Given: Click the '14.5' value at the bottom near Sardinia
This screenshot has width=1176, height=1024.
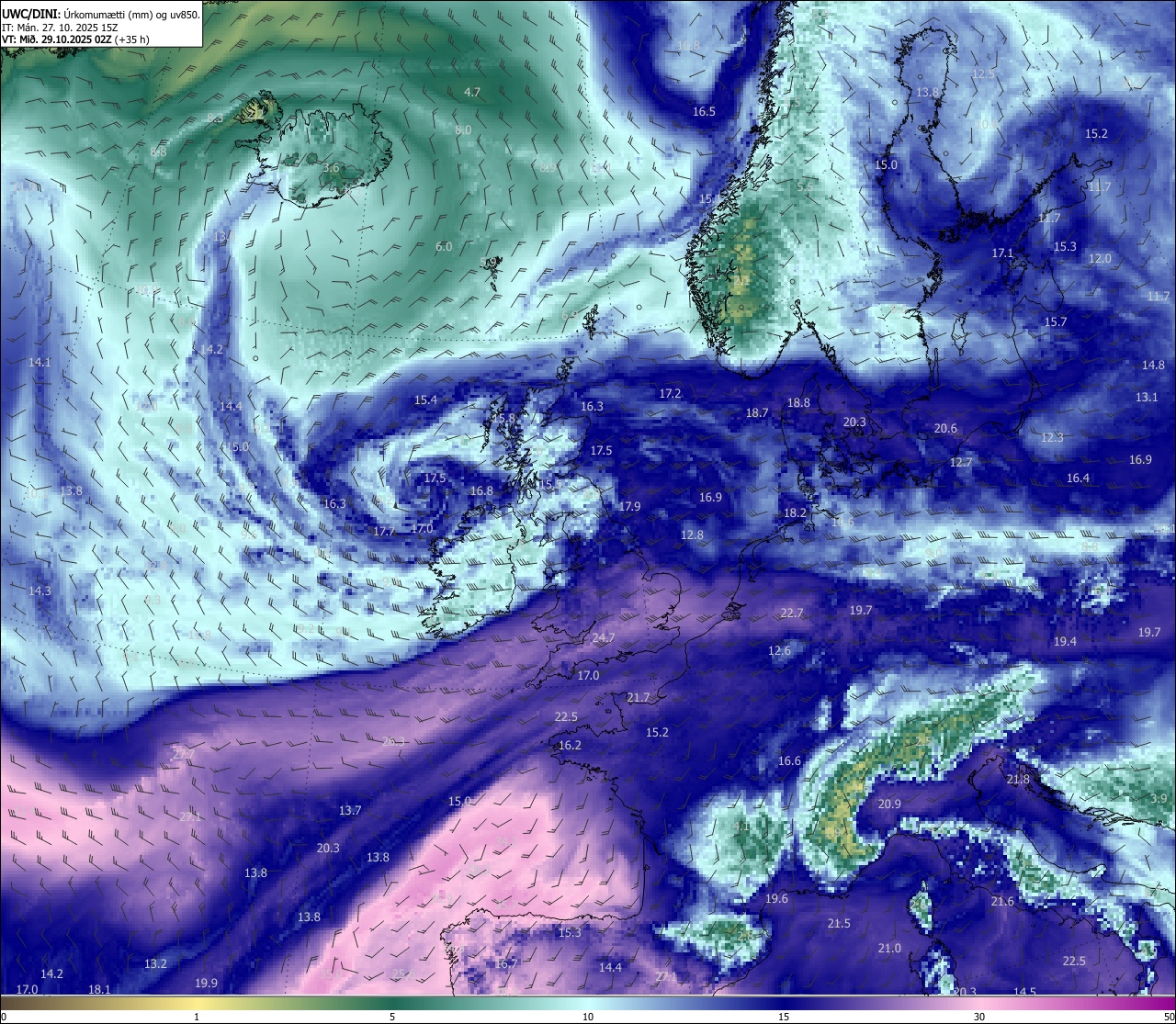Looking at the screenshot, I should tap(1024, 991).
